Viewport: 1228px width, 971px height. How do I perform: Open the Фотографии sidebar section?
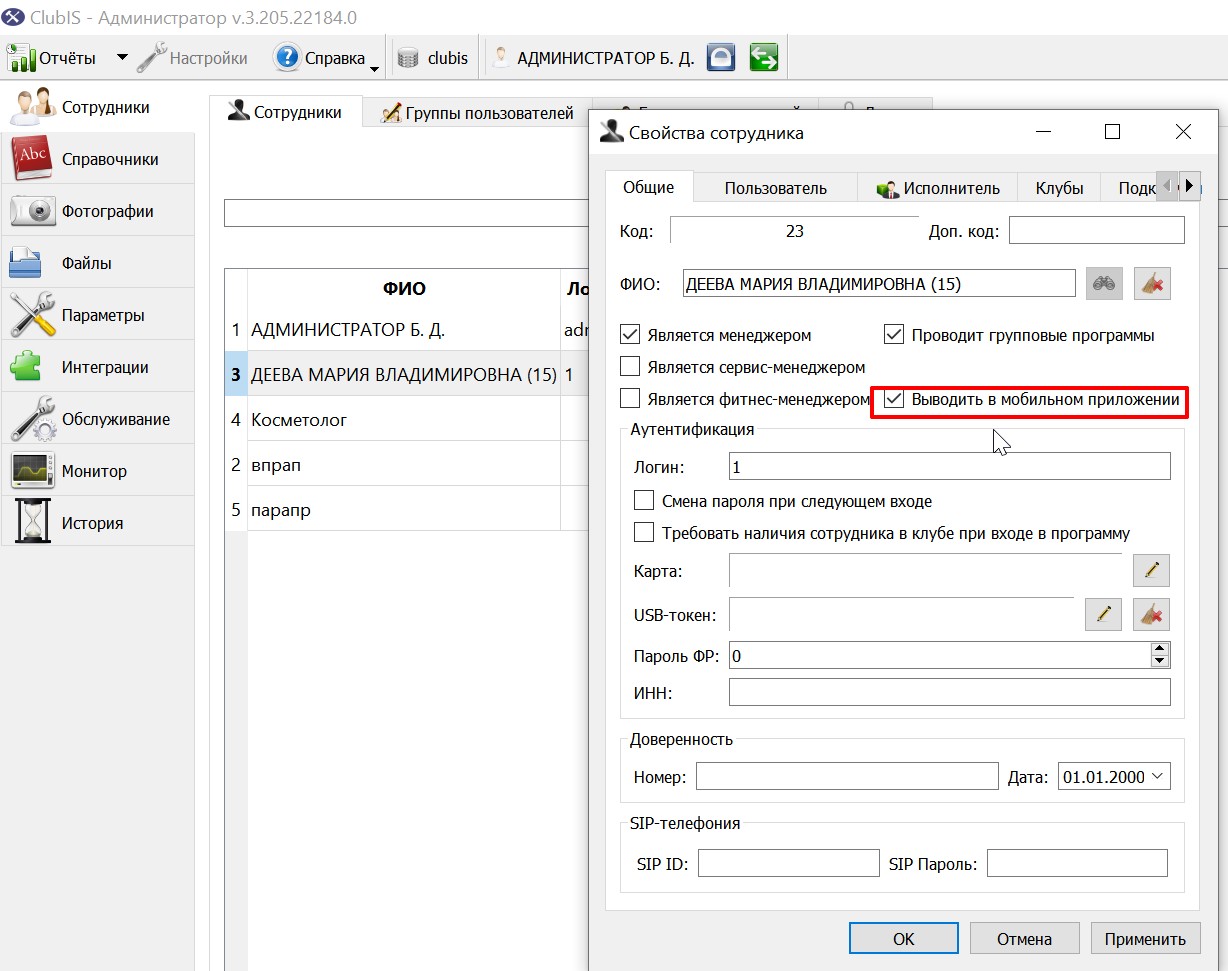coord(97,211)
